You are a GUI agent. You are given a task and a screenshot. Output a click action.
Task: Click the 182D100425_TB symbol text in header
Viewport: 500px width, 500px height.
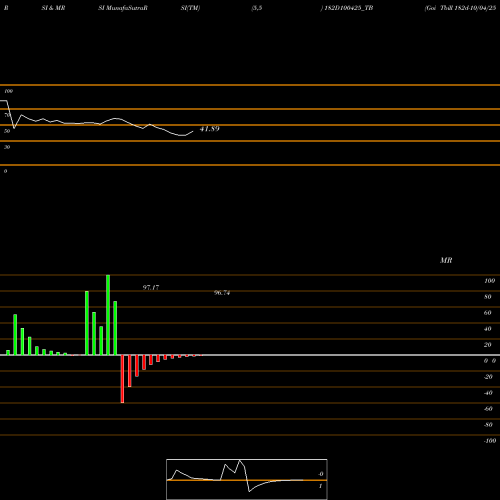(x=349, y=8)
